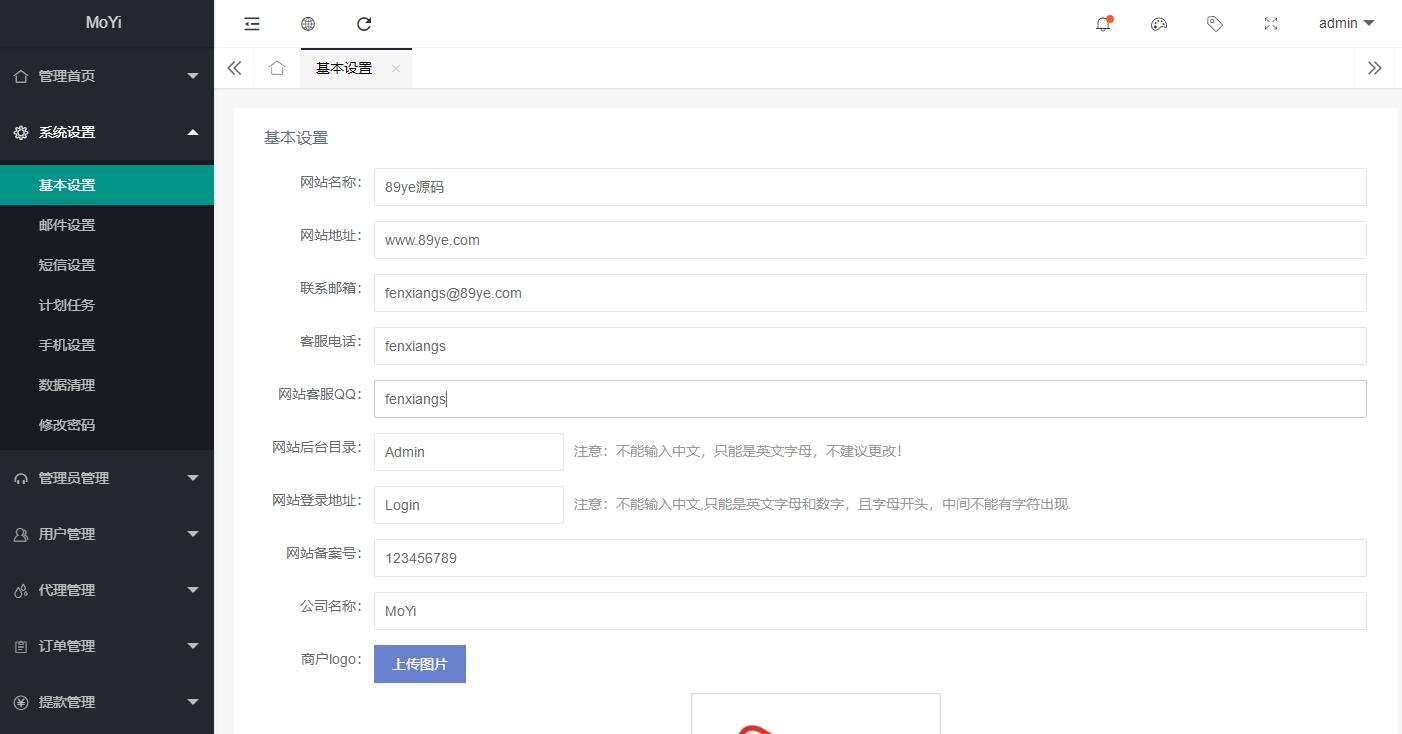This screenshot has height=734, width=1402.
Task: Toggle the fullscreen icon
Action: 1271,24
